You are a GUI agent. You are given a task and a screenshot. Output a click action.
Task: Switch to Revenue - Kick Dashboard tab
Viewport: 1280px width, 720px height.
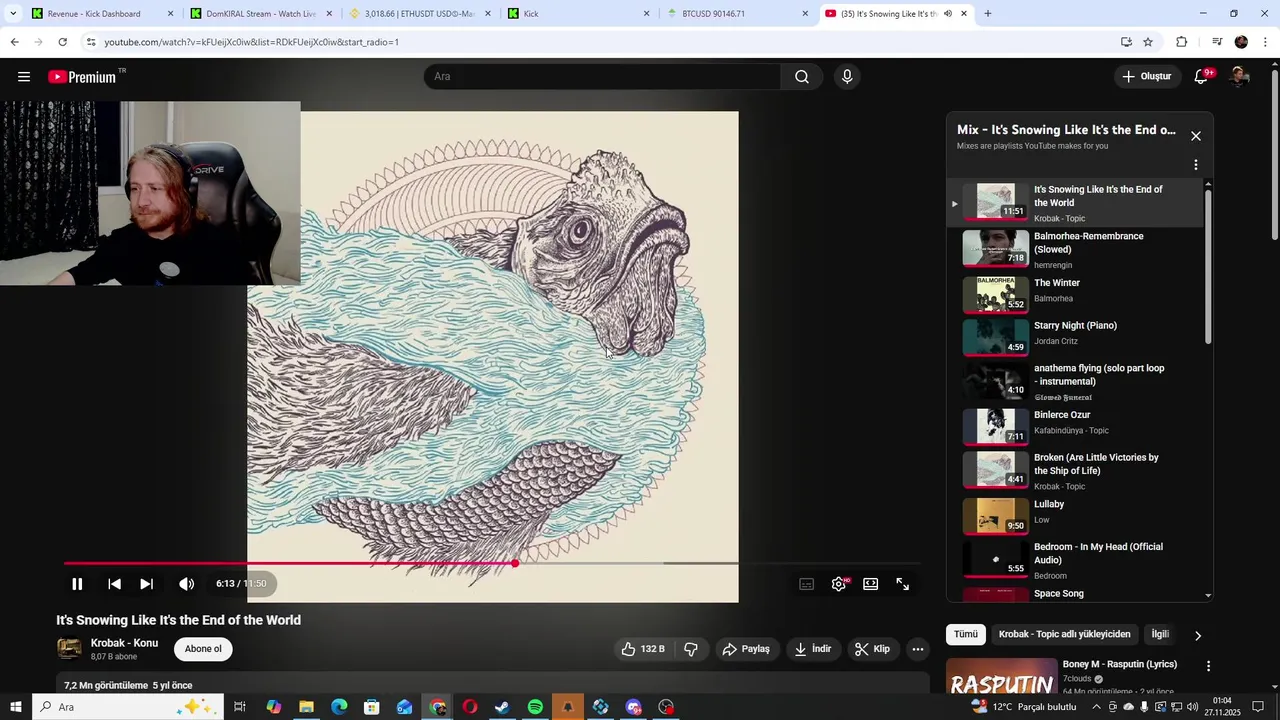pyautogui.click(x=102, y=14)
